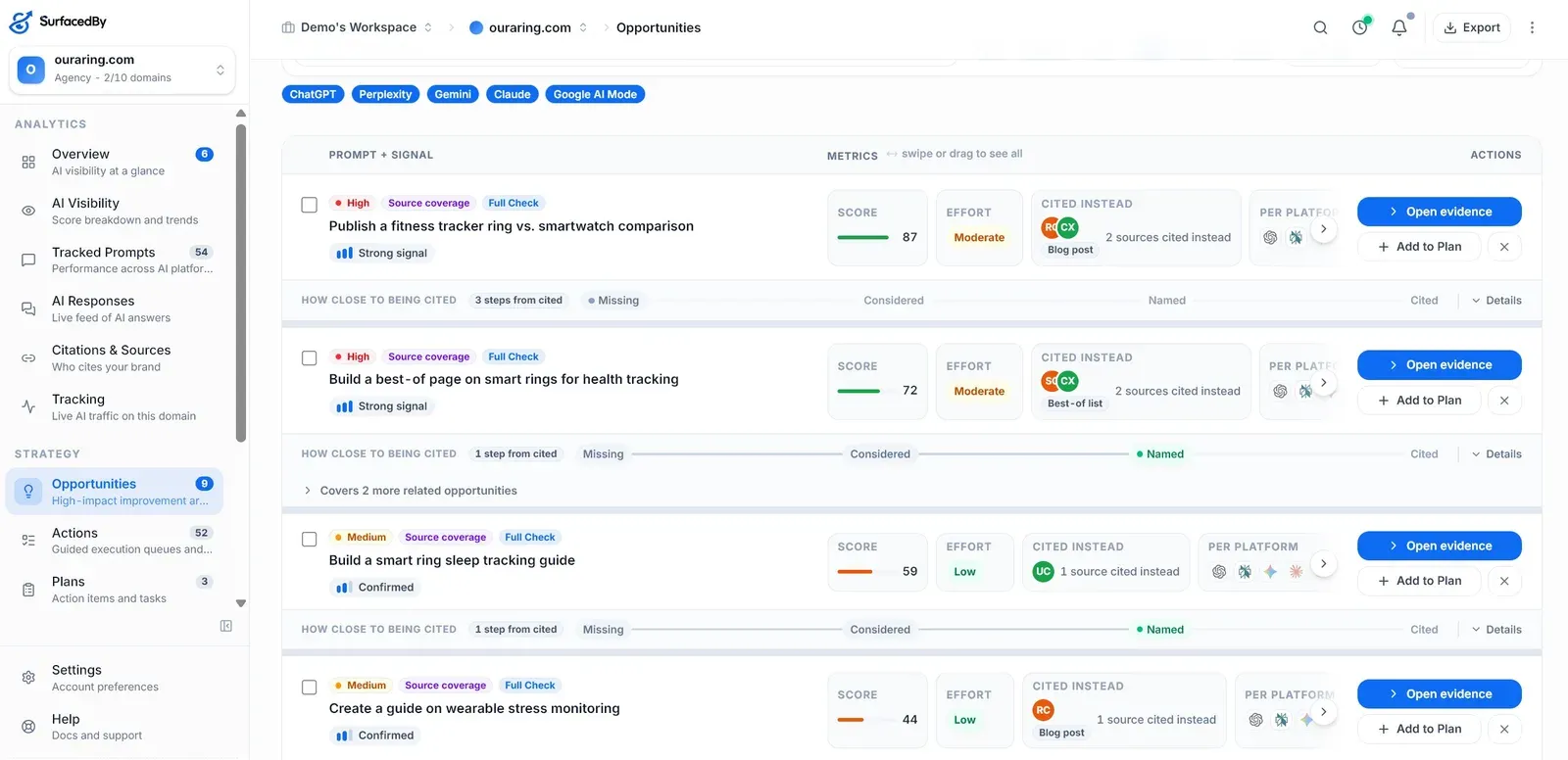1568x760 pixels.
Task: Click the AI Visibility eye icon
Action: (28, 211)
